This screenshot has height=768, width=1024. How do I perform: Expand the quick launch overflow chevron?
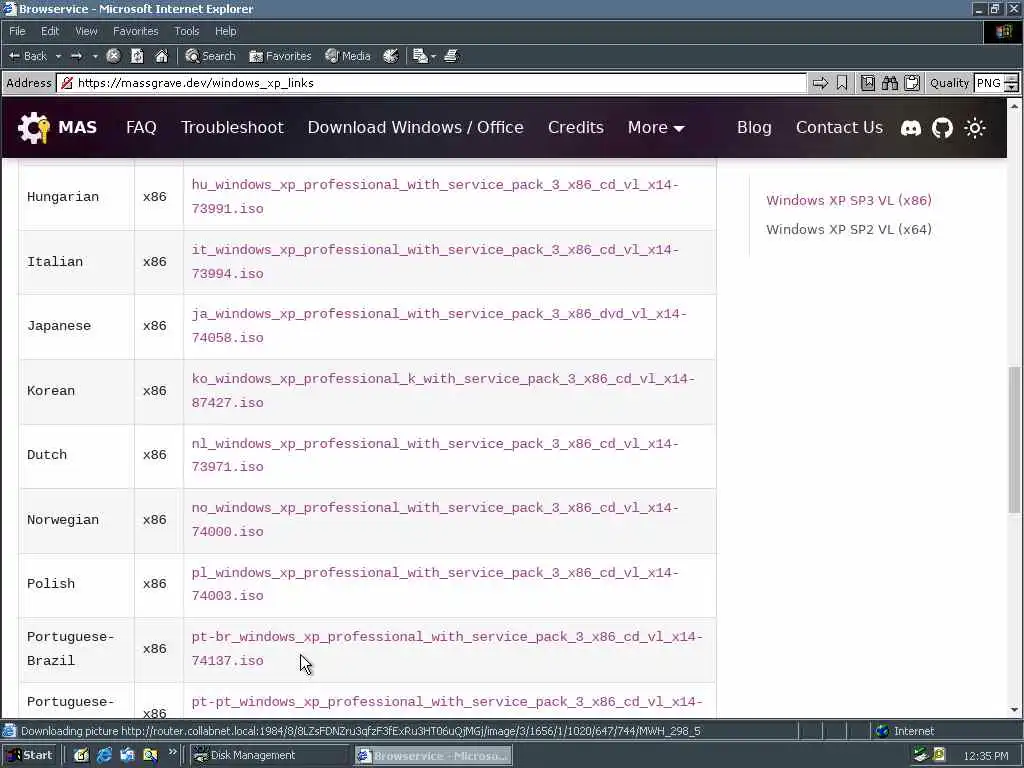pos(172,752)
